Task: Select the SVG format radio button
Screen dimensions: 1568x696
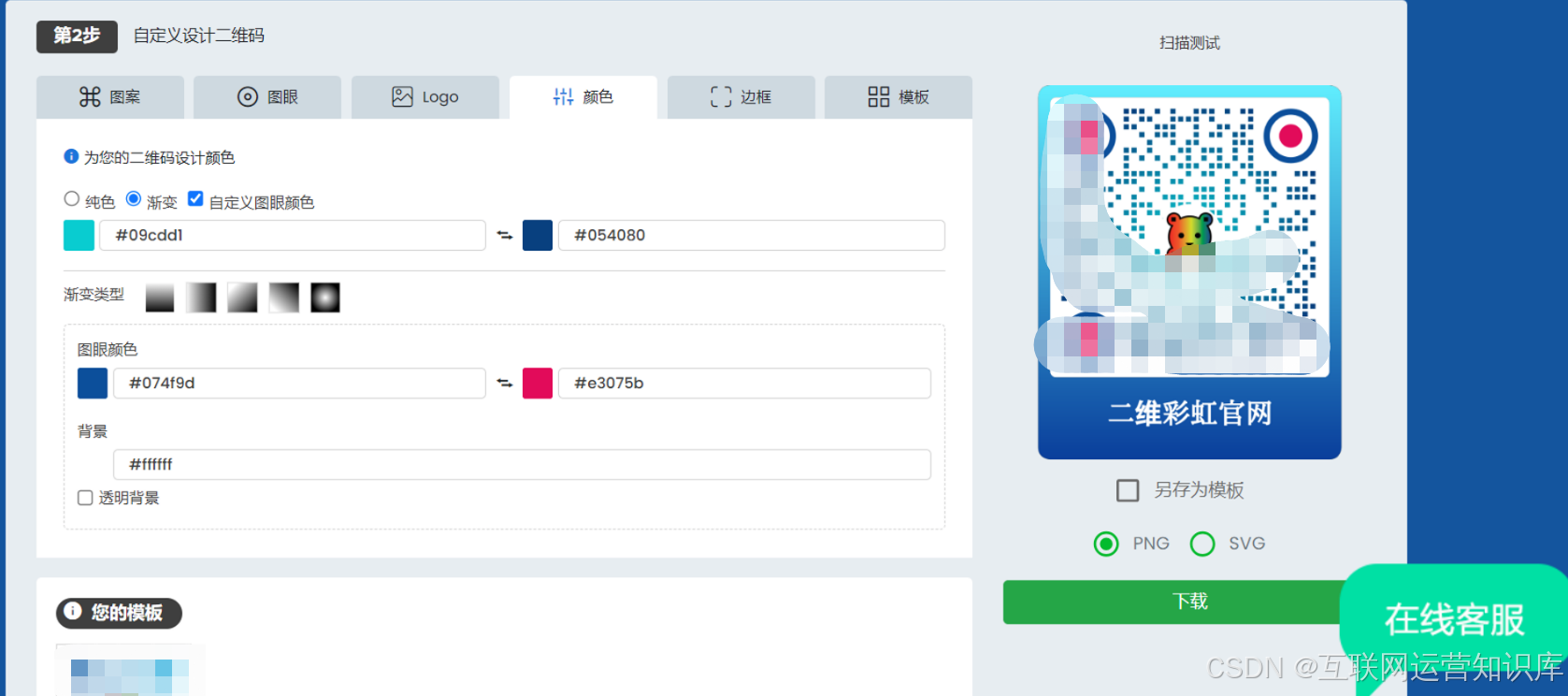Action: pos(1202,544)
